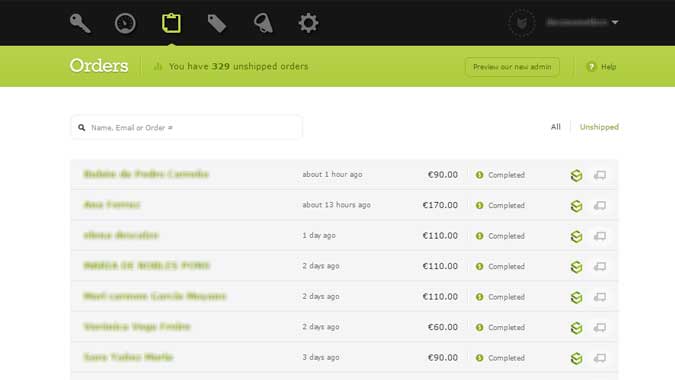This screenshot has width=675, height=380.
Task: Click the search magnifier icon
Action: pos(81,128)
